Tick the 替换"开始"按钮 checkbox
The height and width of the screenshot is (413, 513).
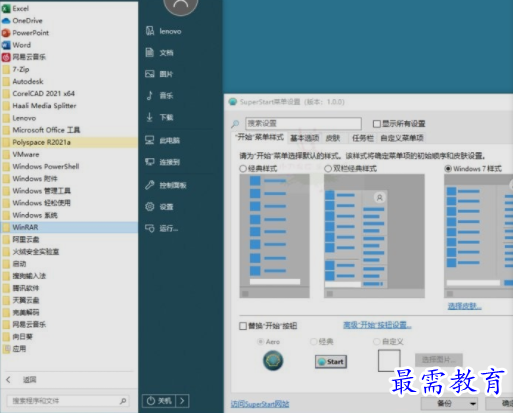[x=243, y=326]
